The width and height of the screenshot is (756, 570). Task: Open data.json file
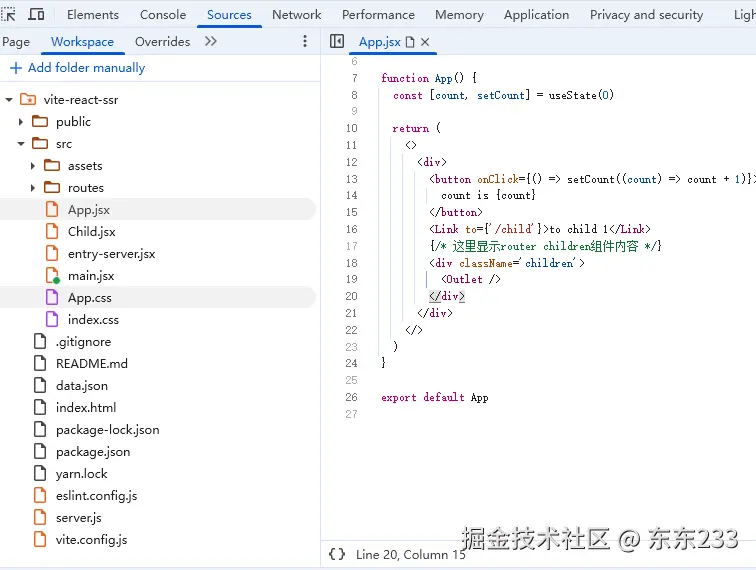click(x=81, y=386)
